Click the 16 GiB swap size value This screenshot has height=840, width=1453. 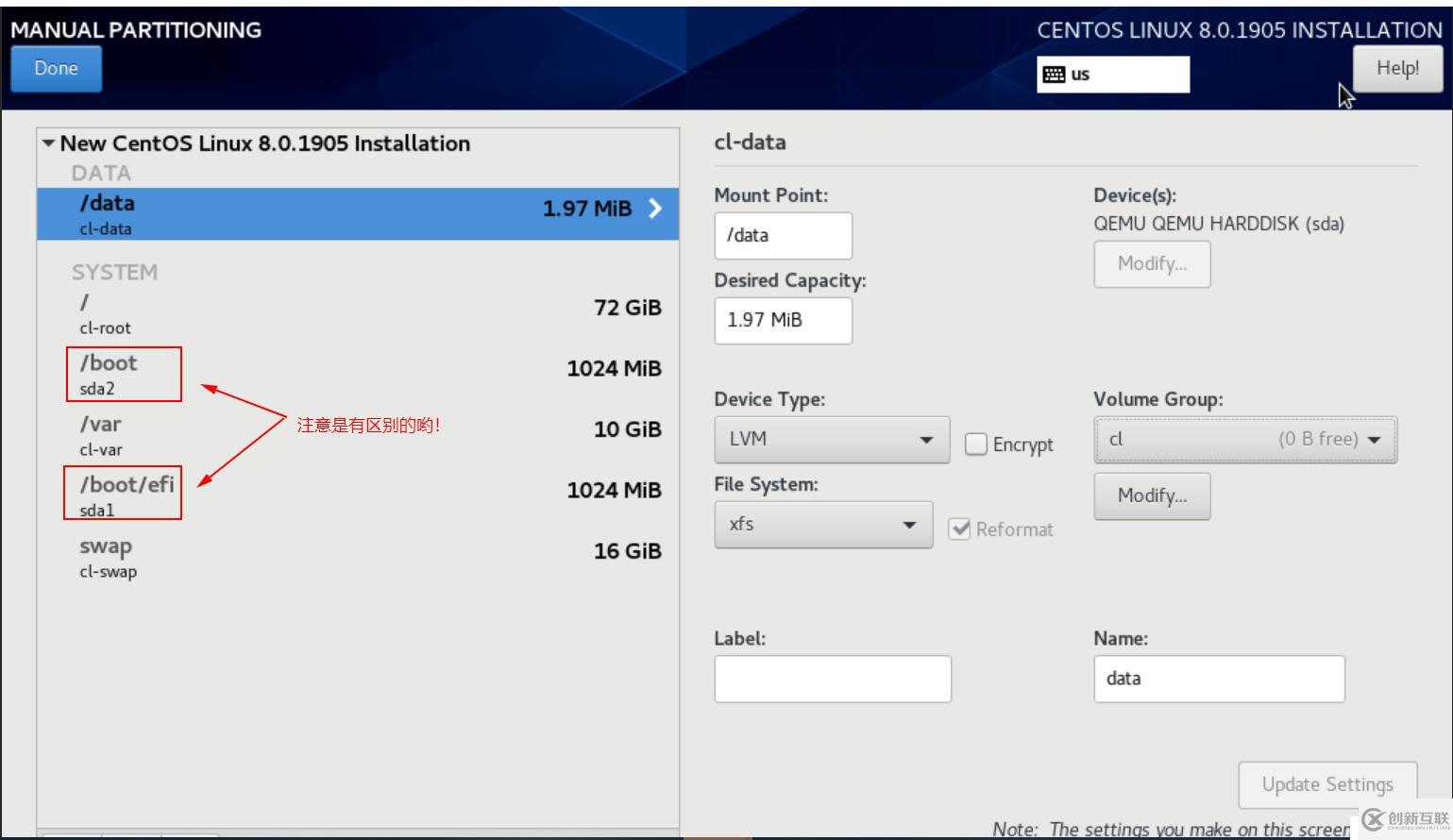click(627, 551)
